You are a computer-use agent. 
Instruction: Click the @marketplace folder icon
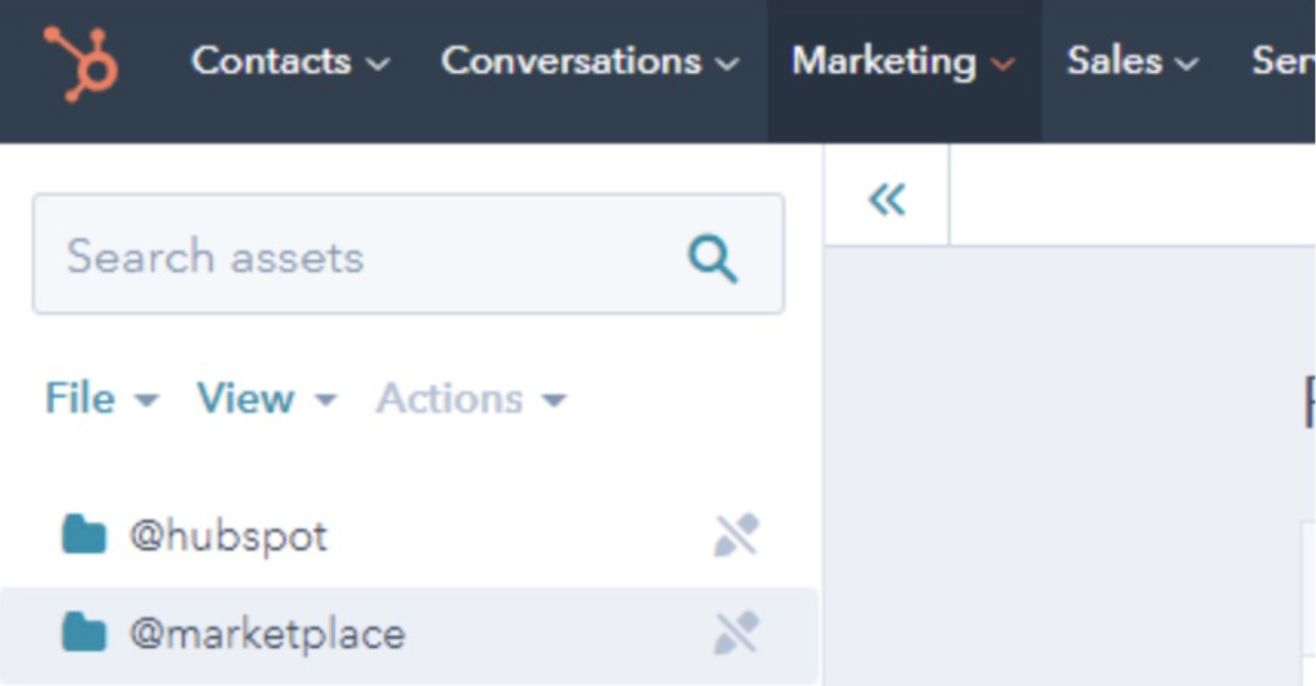click(84, 632)
